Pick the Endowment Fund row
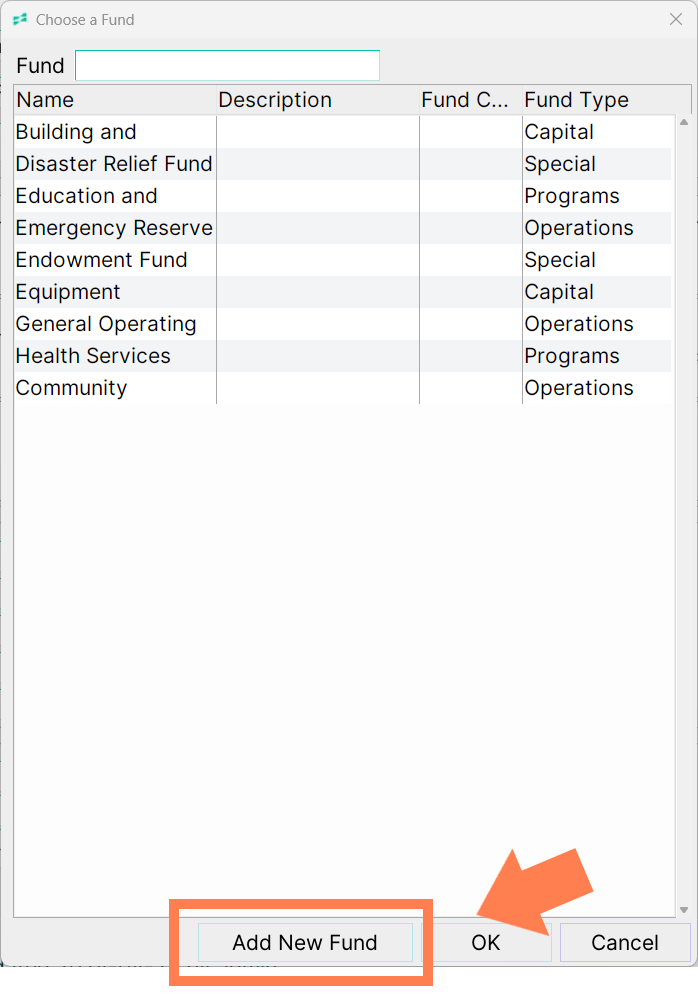The height and width of the screenshot is (999, 698). 343,260
